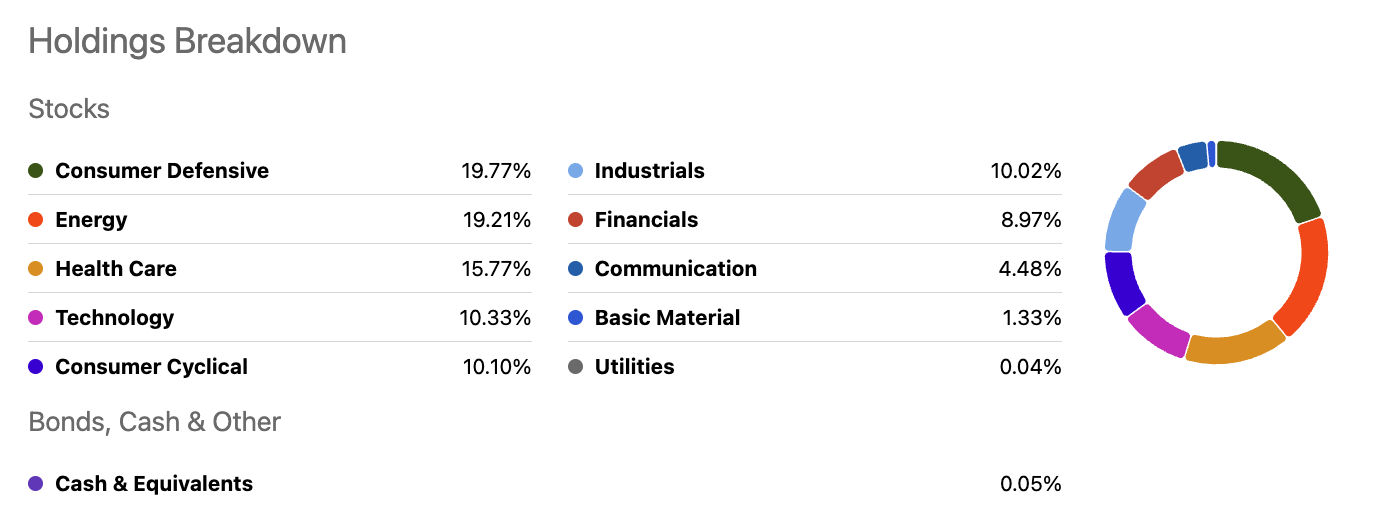Click the Consumer Cyclical label
Image resolution: width=1386 pixels, height=525 pixels.
point(151,367)
